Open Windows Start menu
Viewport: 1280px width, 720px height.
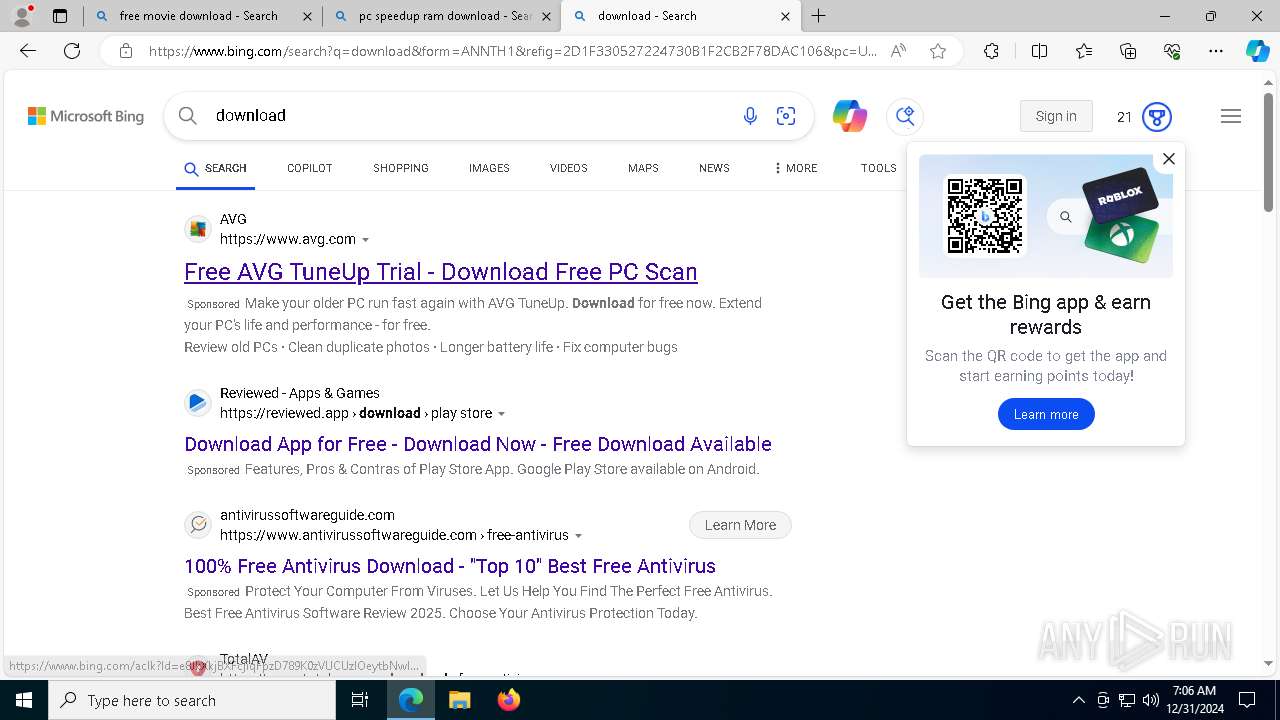click(x=24, y=700)
